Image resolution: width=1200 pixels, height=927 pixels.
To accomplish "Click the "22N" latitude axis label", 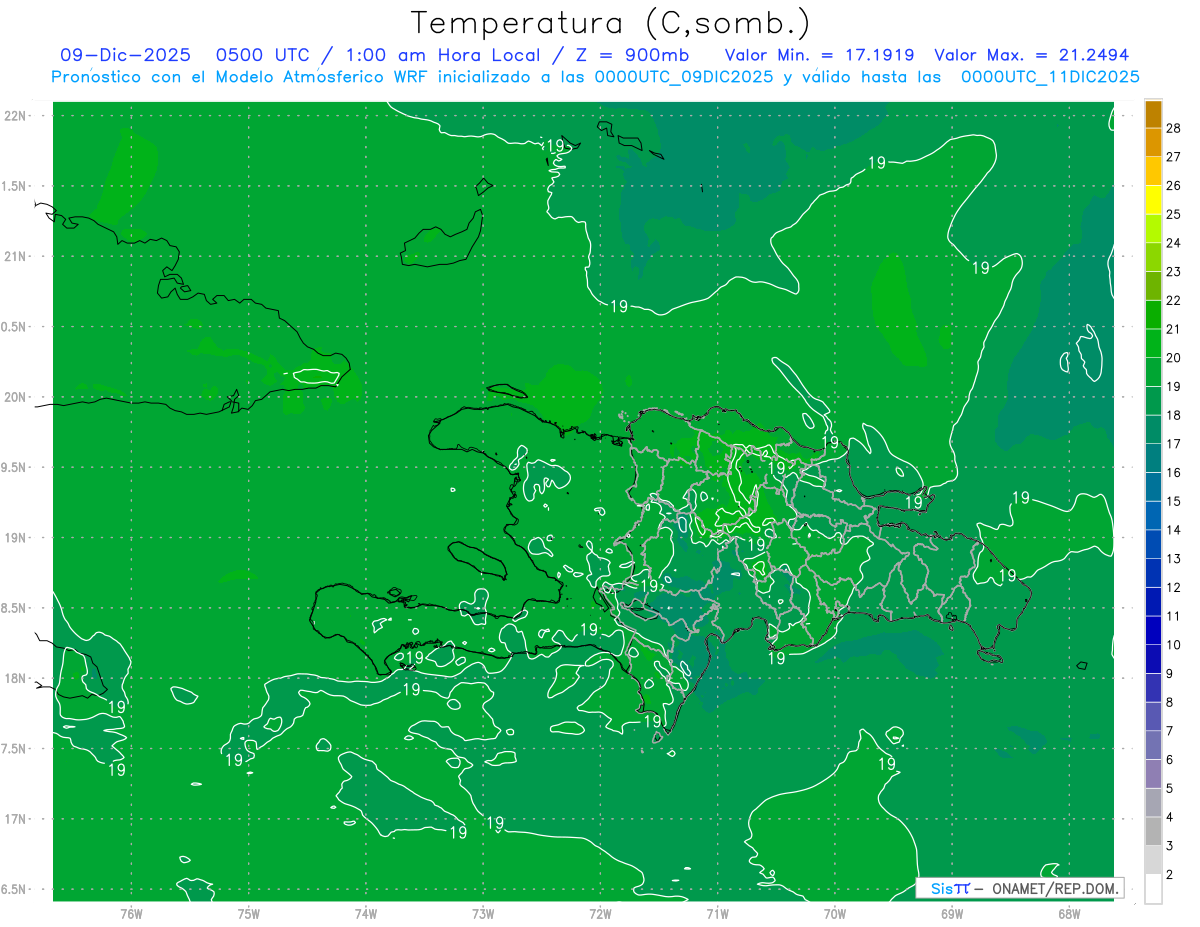I will (16, 116).
